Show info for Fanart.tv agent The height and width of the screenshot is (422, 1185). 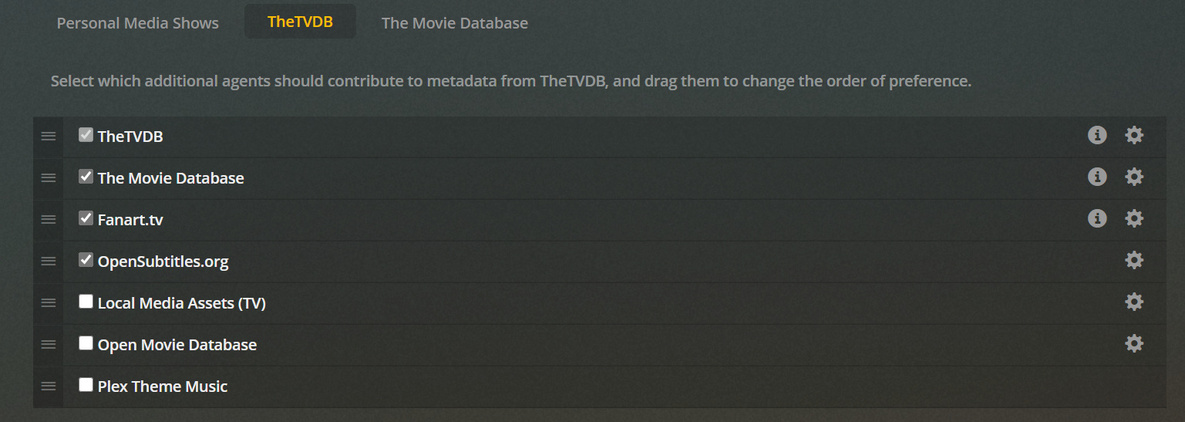1097,218
